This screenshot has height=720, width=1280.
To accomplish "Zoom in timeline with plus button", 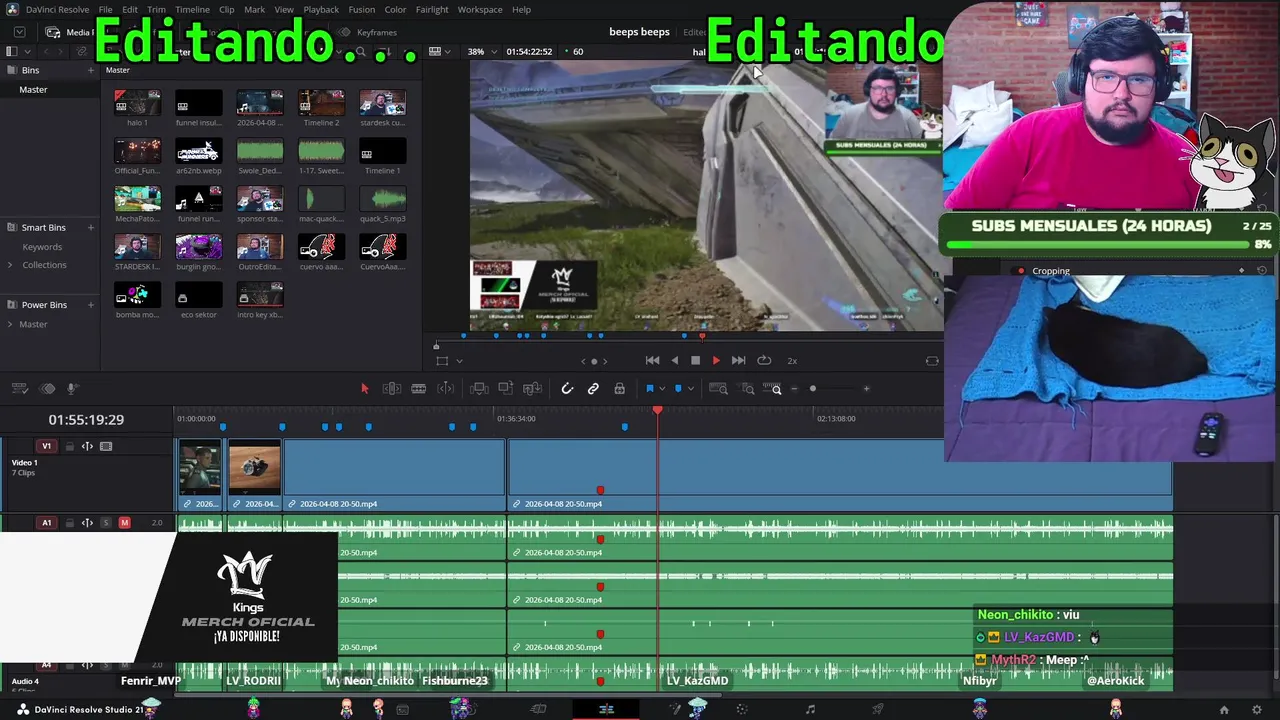I will tap(866, 389).
